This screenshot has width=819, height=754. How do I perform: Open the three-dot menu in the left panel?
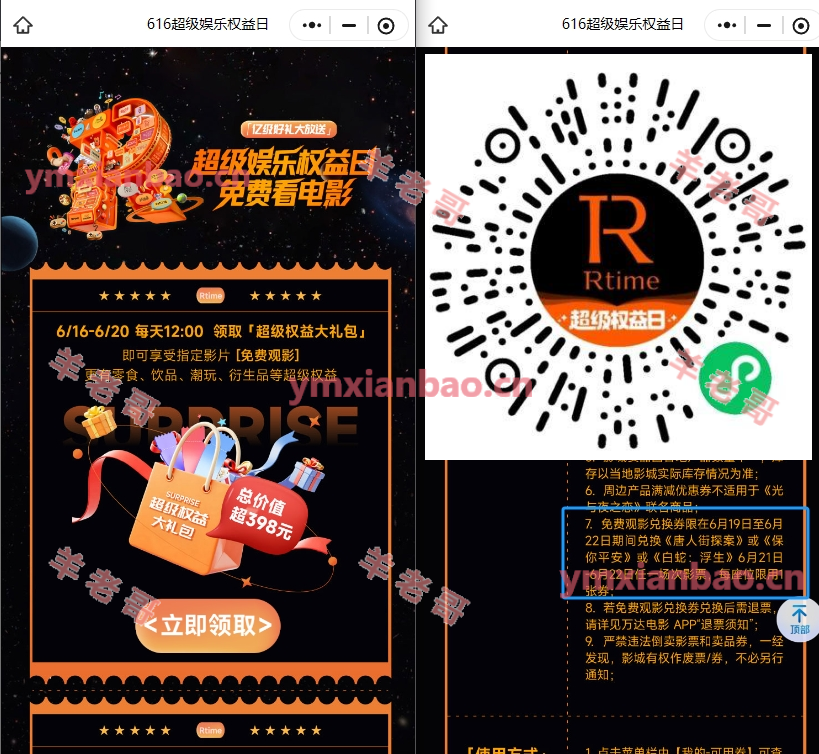tap(311, 25)
